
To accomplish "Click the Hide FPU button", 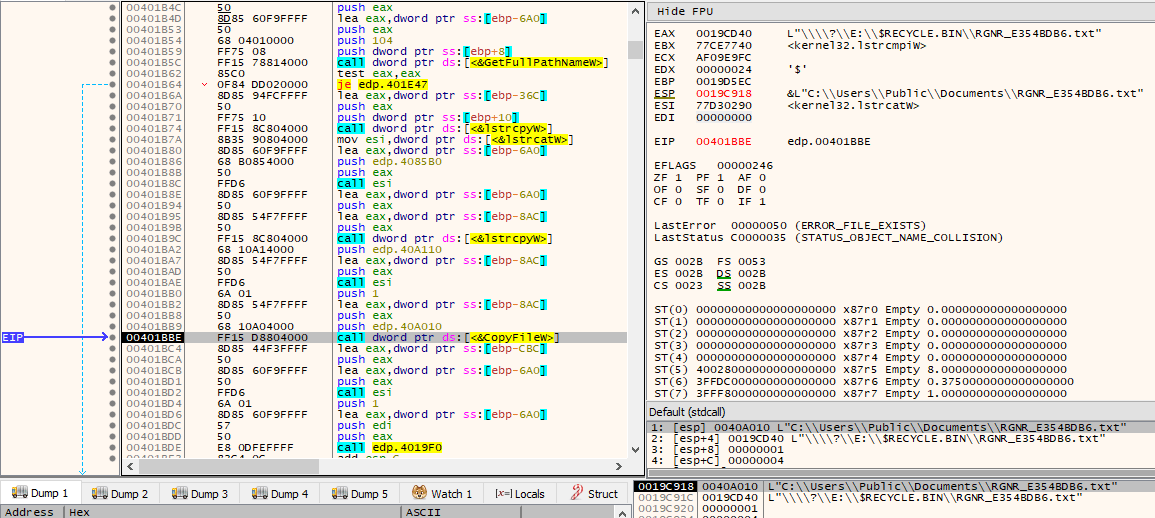I will pos(685,11).
